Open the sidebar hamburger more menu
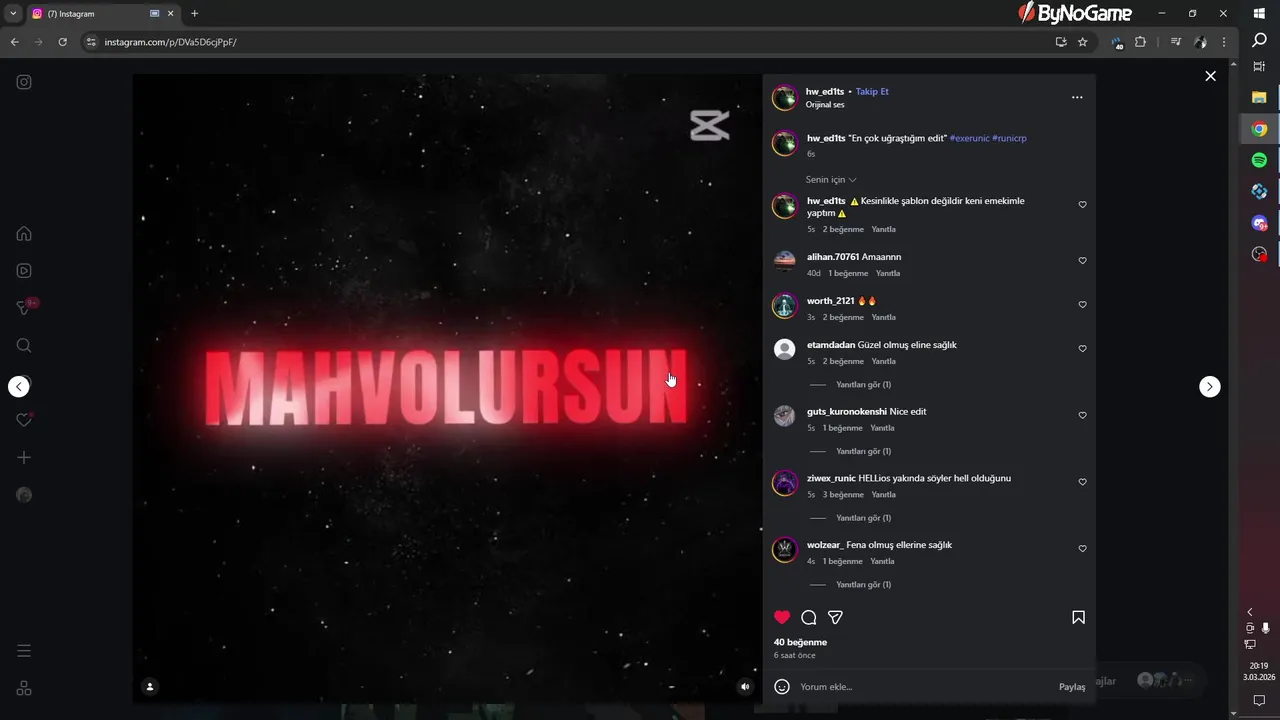Viewport: 1280px width, 720px height. pos(24,651)
